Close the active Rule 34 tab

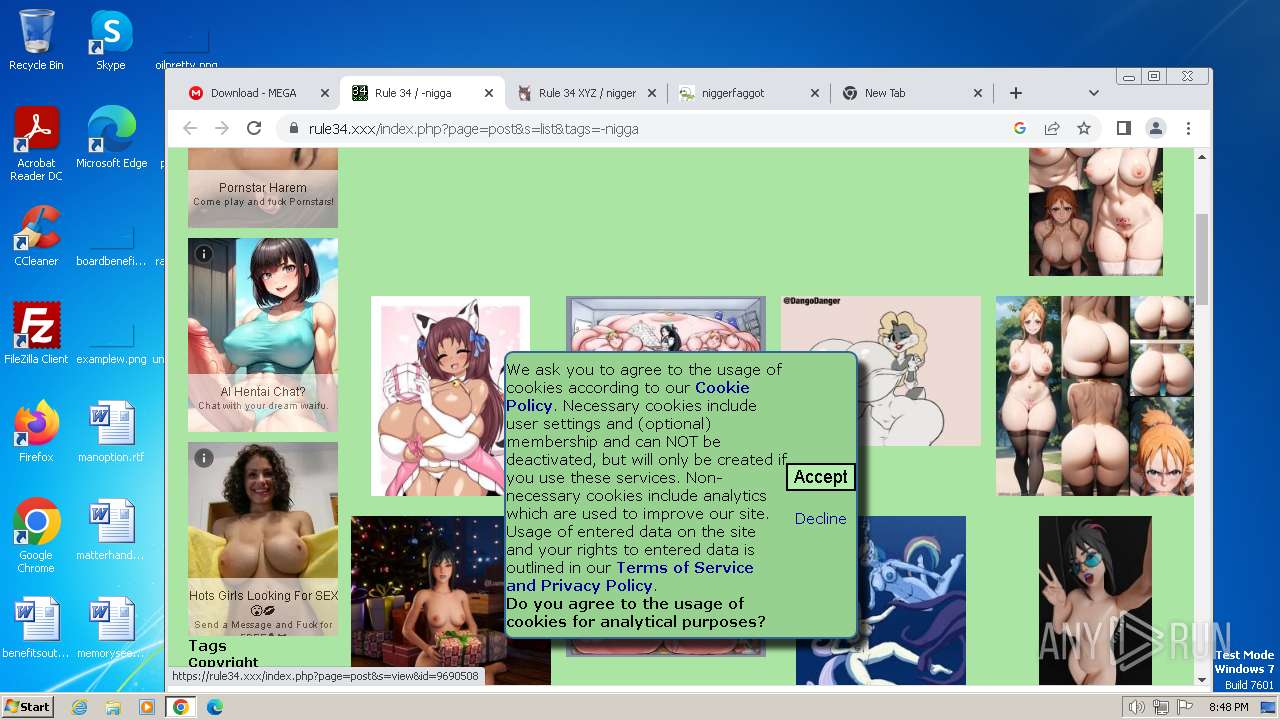pyautogui.click(x=489, y=93)
